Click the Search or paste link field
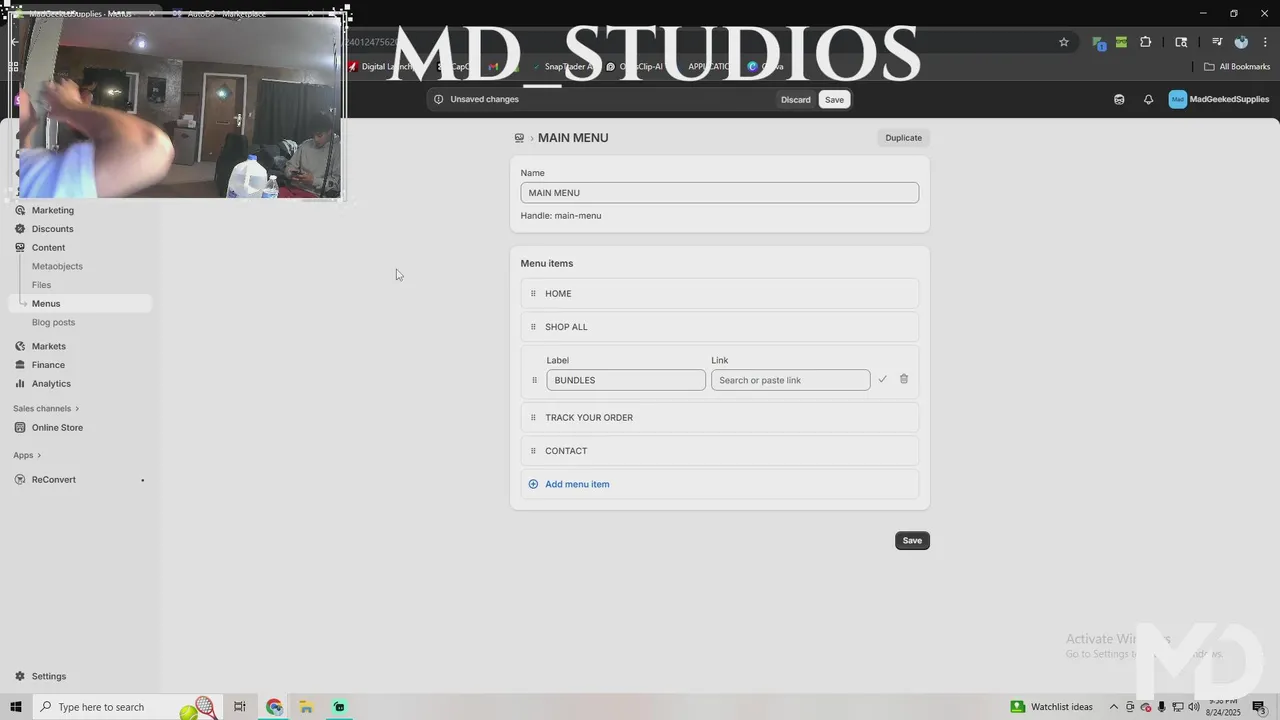 tap(791, 380)
